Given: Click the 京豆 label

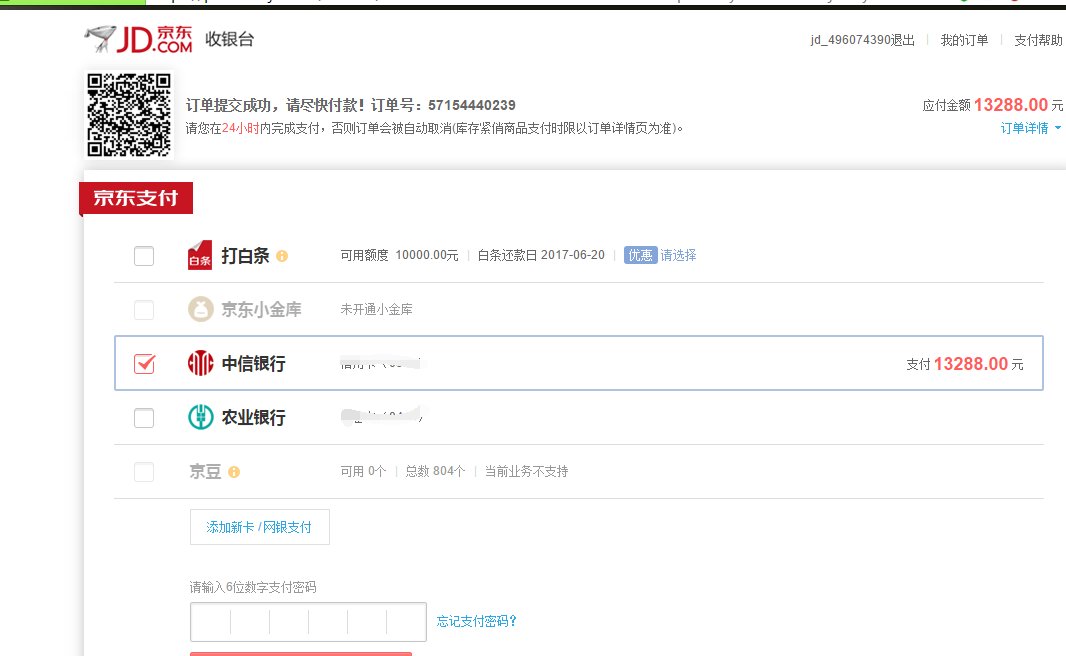Looking at the screenshot, I should (x=205, y=471).
